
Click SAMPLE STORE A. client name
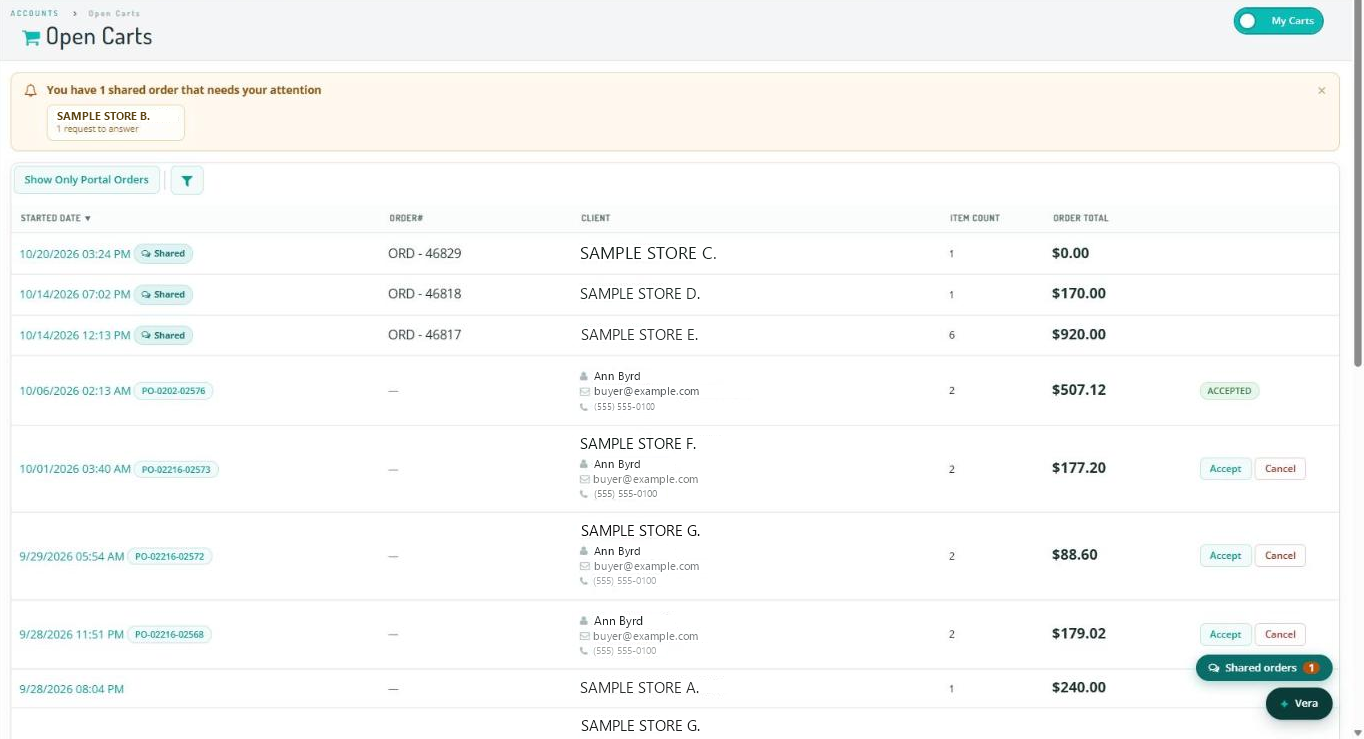pyautogui.click(x=639, y=688)
